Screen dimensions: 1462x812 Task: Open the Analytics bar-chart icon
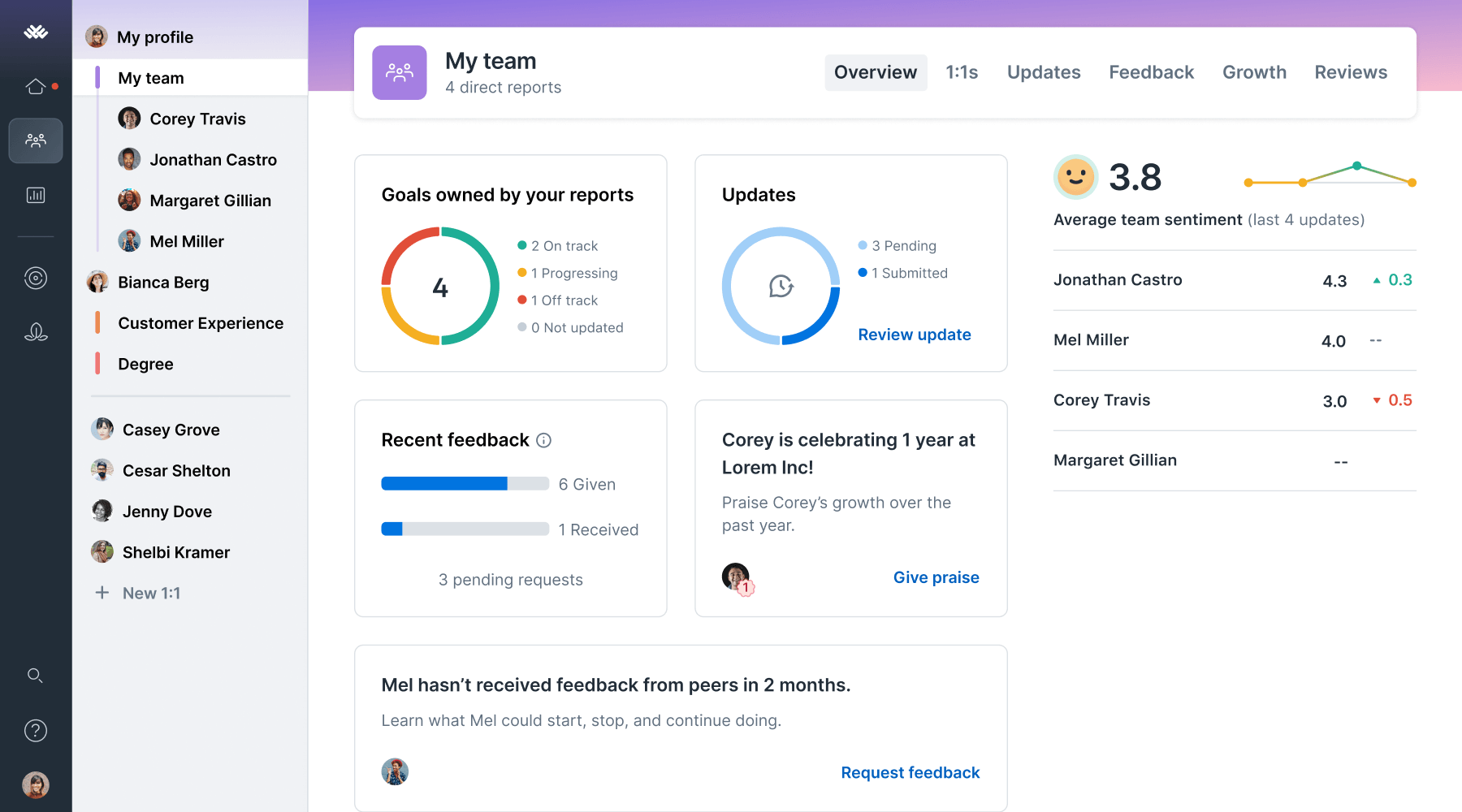point(36,195)
